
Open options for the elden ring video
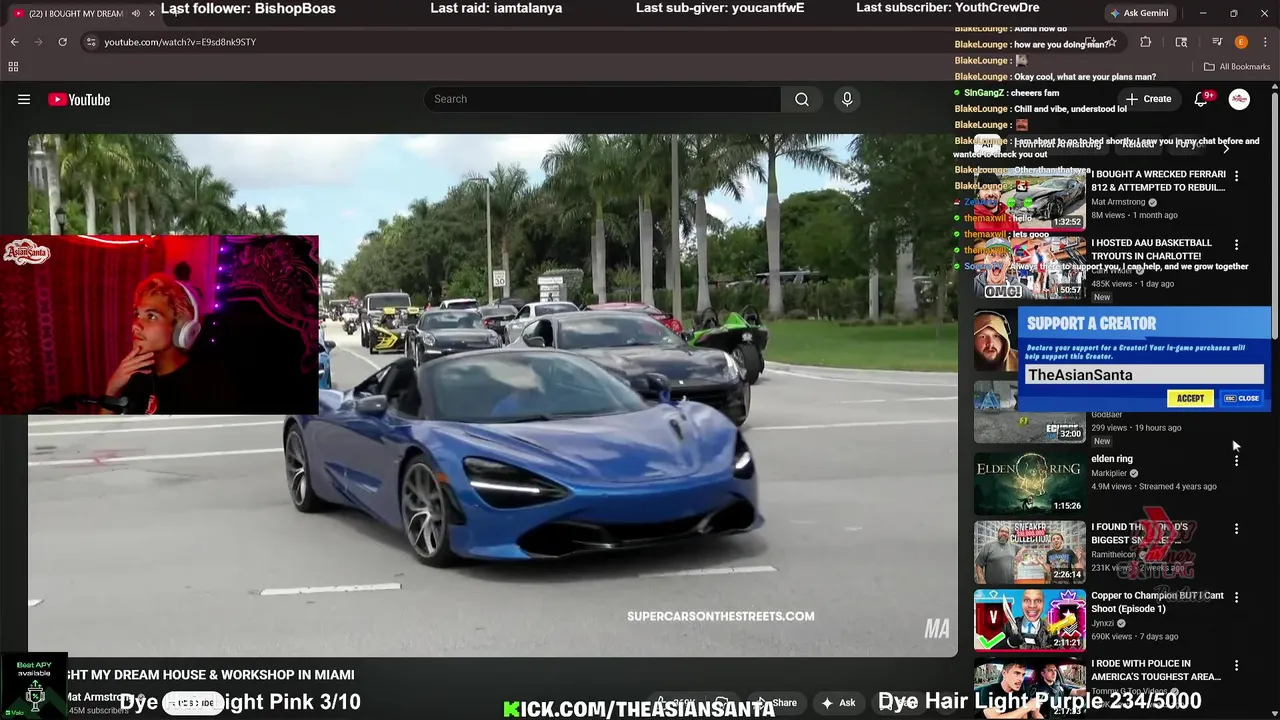pos(1236,460)
